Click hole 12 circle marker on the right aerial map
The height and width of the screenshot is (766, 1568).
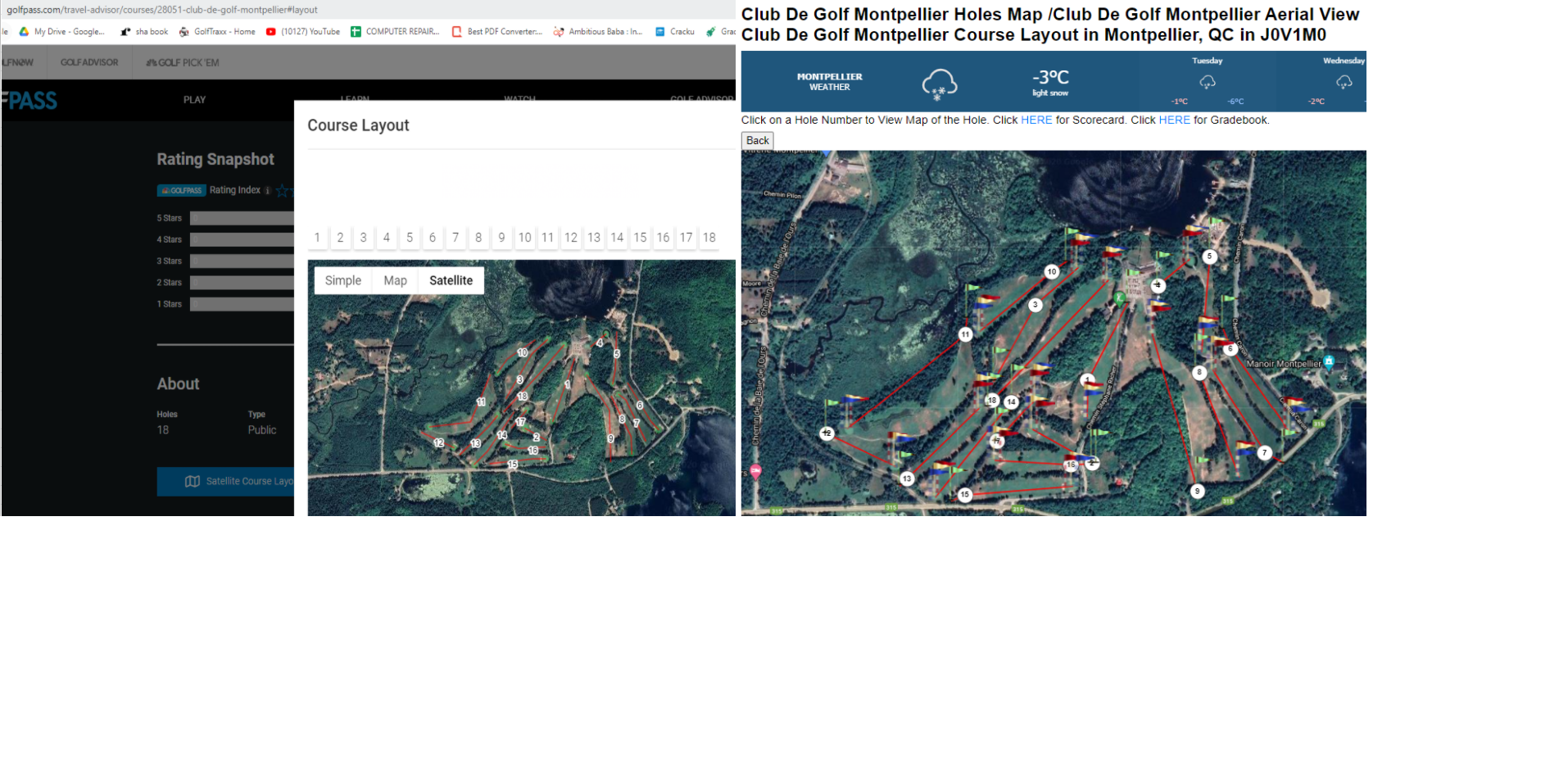tap(827, 433)
